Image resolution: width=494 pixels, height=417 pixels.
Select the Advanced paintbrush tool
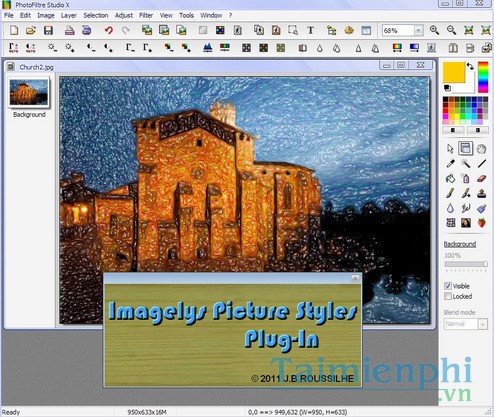[466, 193]
